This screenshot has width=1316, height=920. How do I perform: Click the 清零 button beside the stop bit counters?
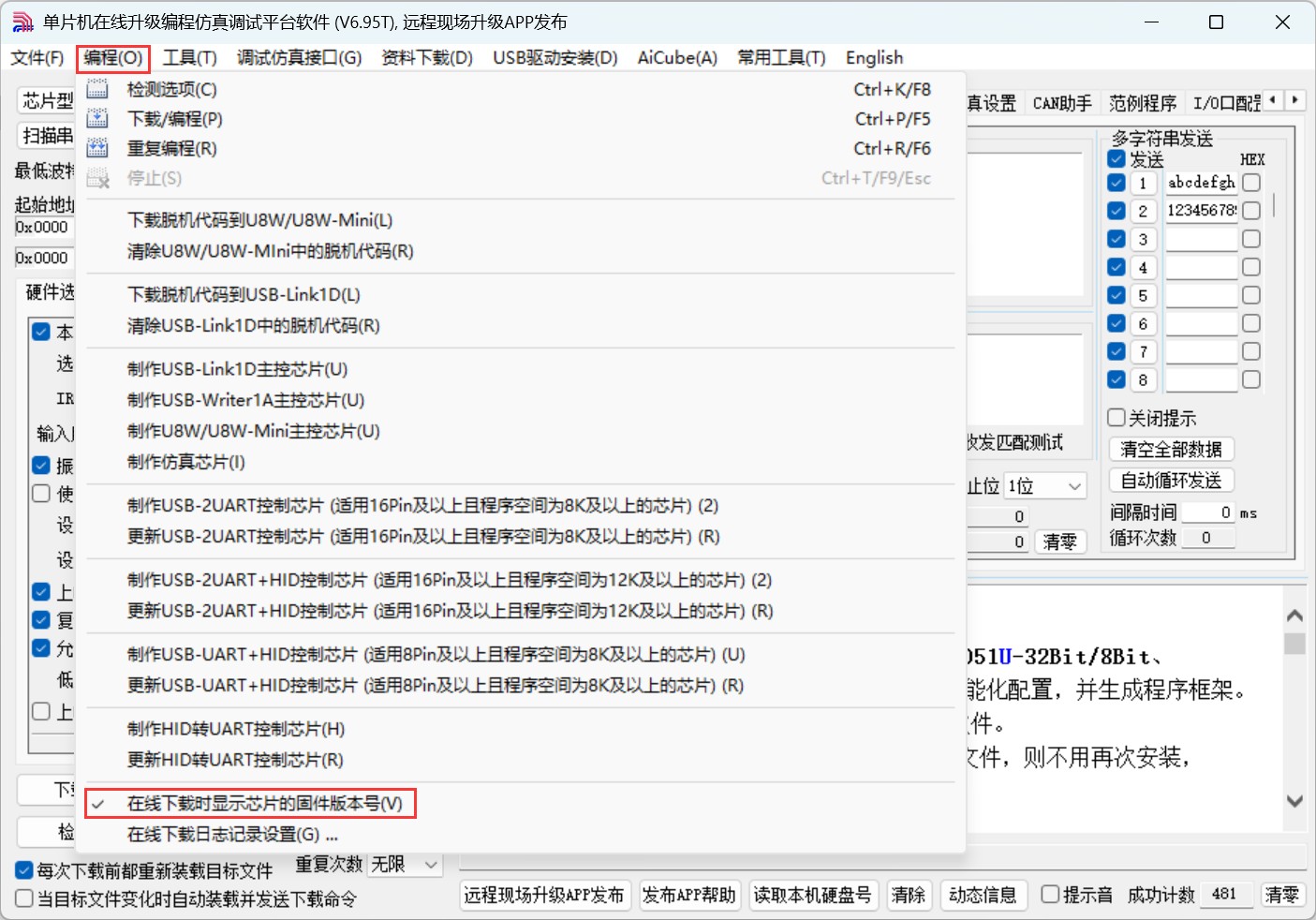[1060, 542]
